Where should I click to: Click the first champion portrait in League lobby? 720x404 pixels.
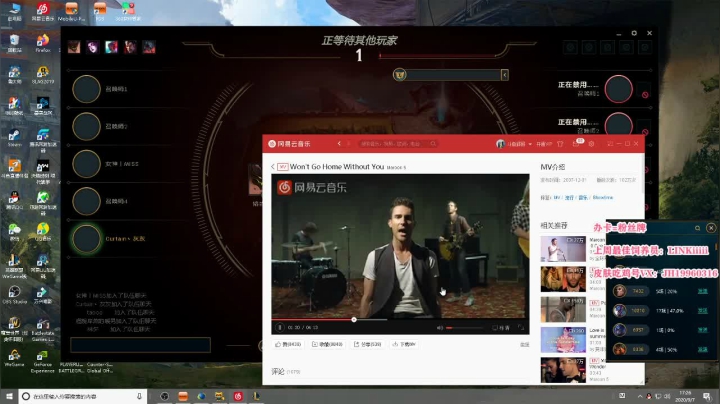pyautogui.click(x=74, y=47)
